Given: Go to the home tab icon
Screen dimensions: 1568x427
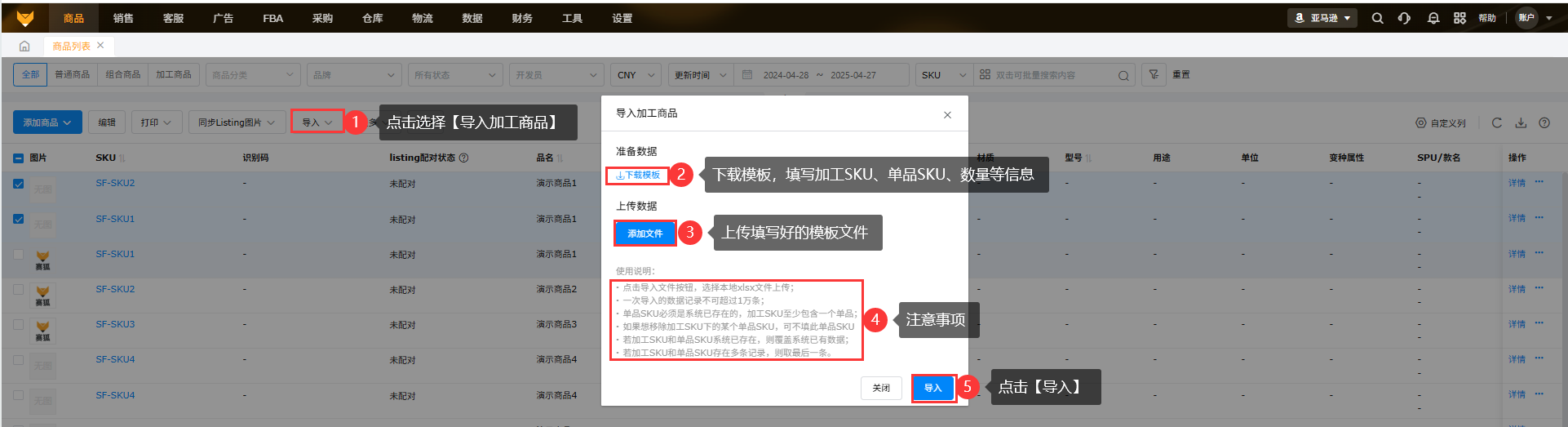Looking at the screenshot, I should (x=24, y=47).
